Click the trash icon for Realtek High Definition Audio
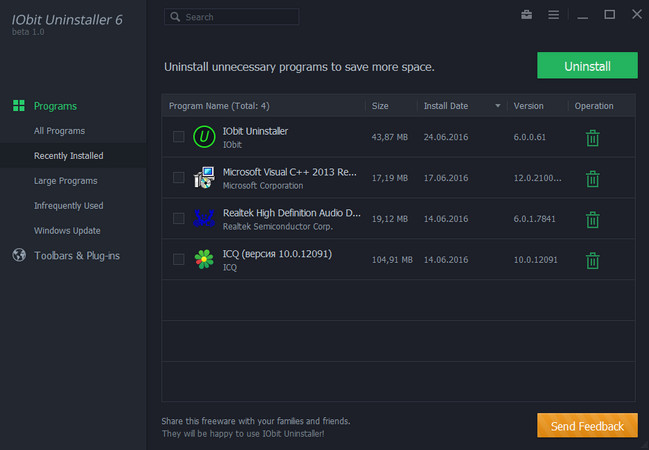649x450 pixels. [592, 219]
